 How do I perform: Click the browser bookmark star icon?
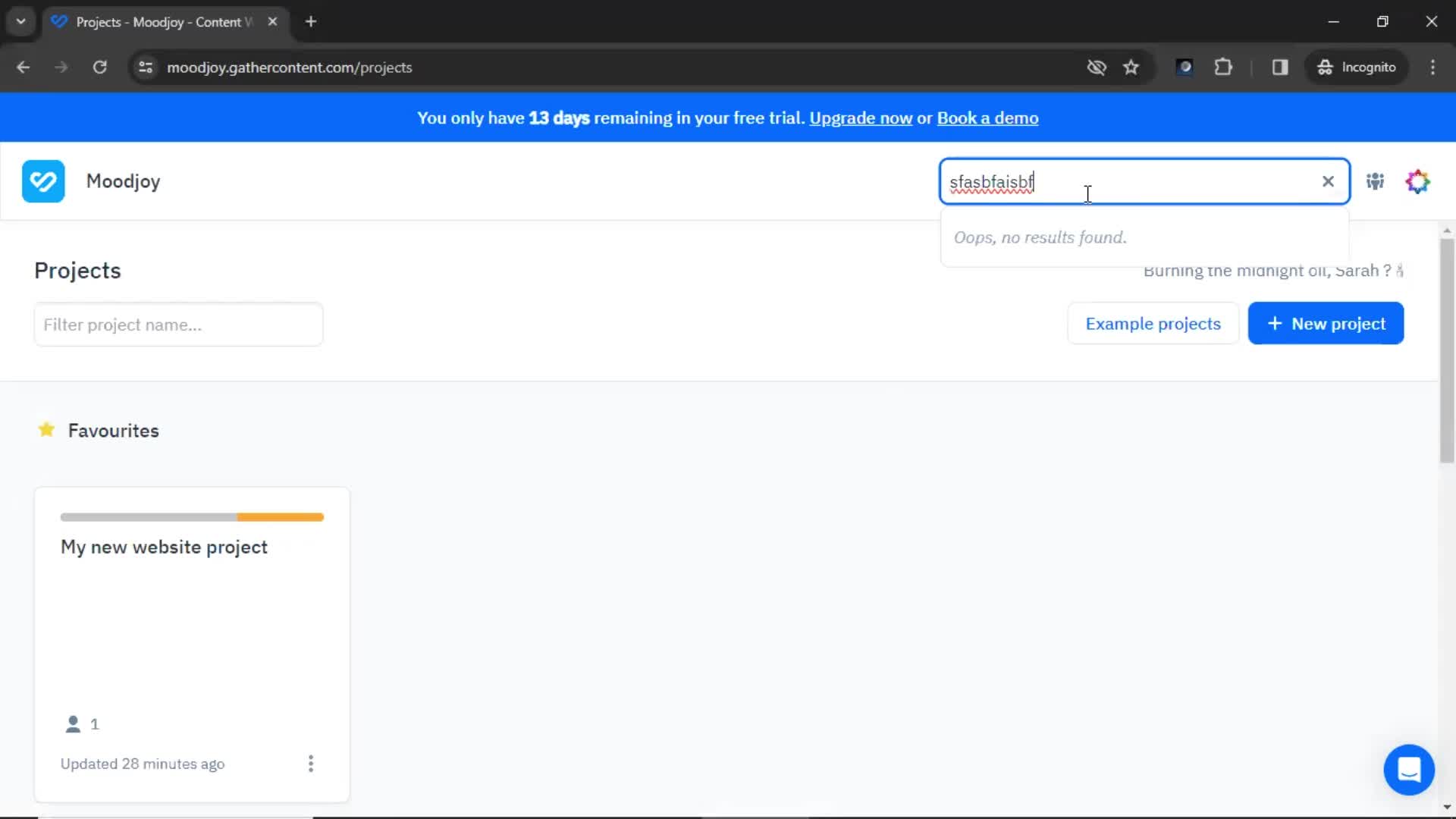coord(1131,67)
